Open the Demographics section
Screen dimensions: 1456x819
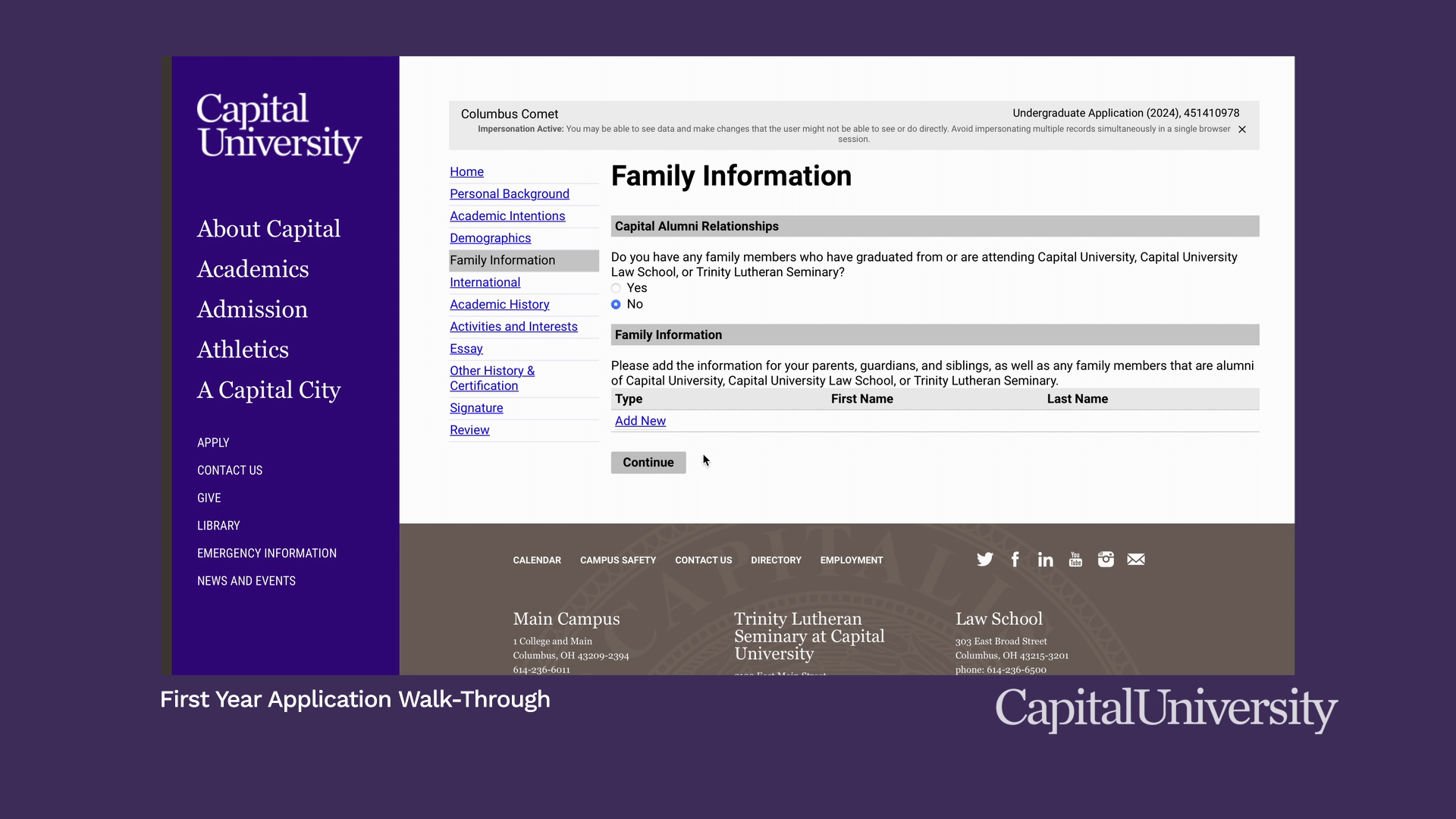click(490, 238)
